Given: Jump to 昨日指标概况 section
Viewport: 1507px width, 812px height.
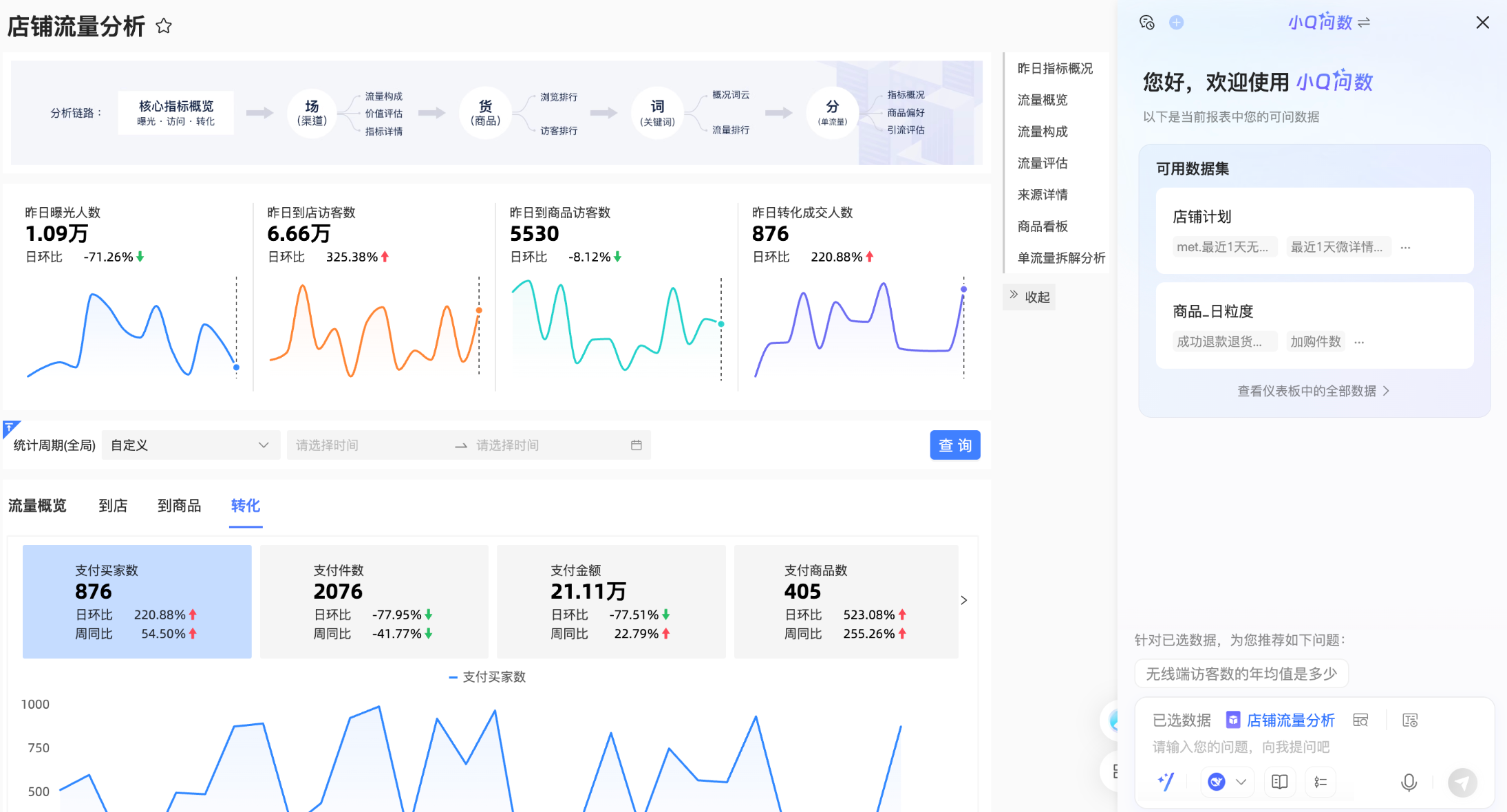Looking at the screenshot, I should pos(1055,68).
